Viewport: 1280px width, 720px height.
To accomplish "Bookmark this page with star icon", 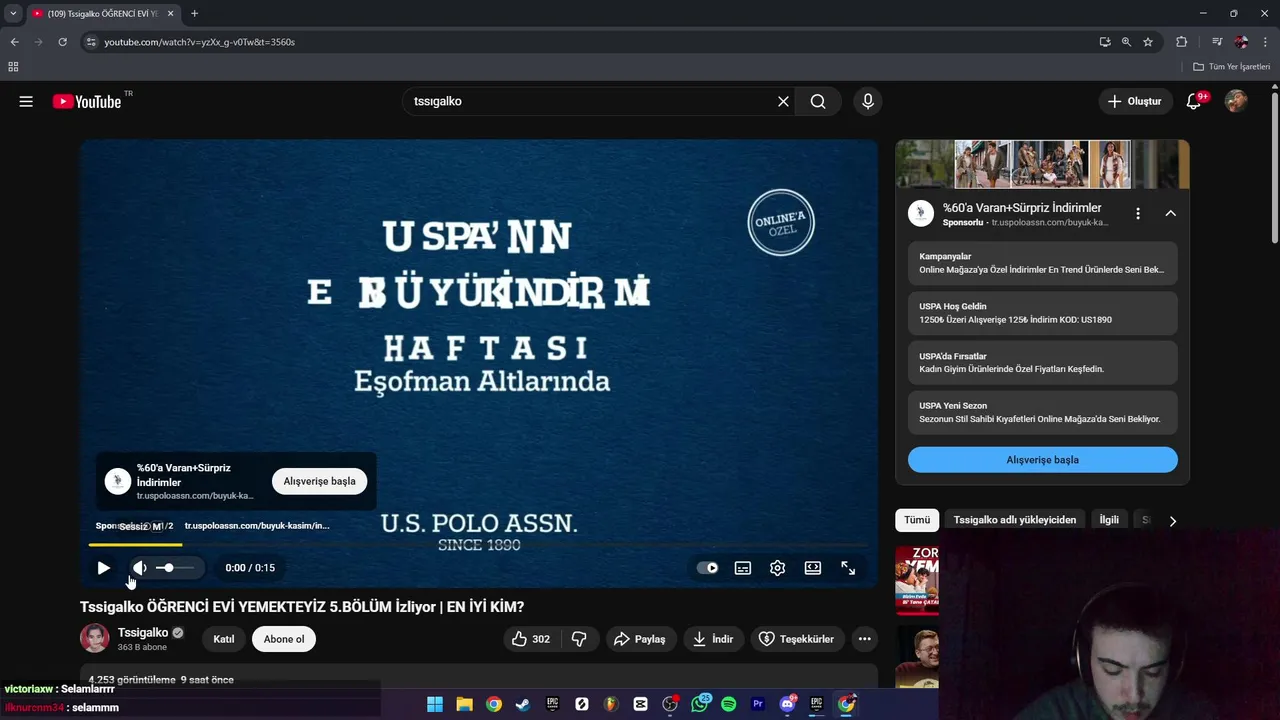I will [1148, 42].
